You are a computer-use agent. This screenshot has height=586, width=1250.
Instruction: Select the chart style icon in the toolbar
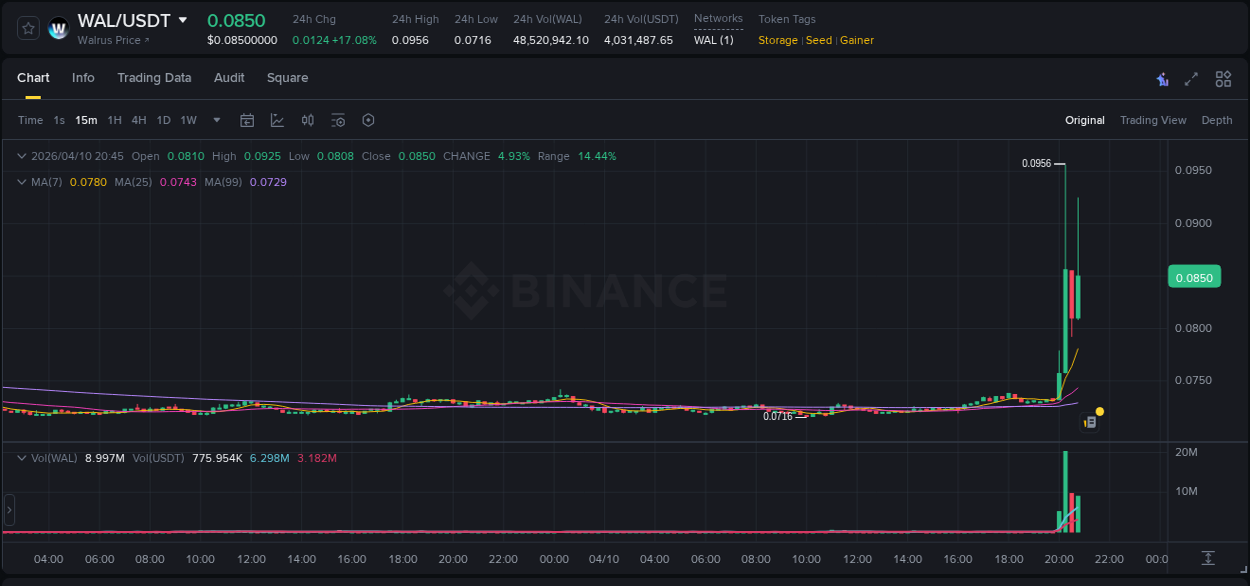[x=277, y=120]
